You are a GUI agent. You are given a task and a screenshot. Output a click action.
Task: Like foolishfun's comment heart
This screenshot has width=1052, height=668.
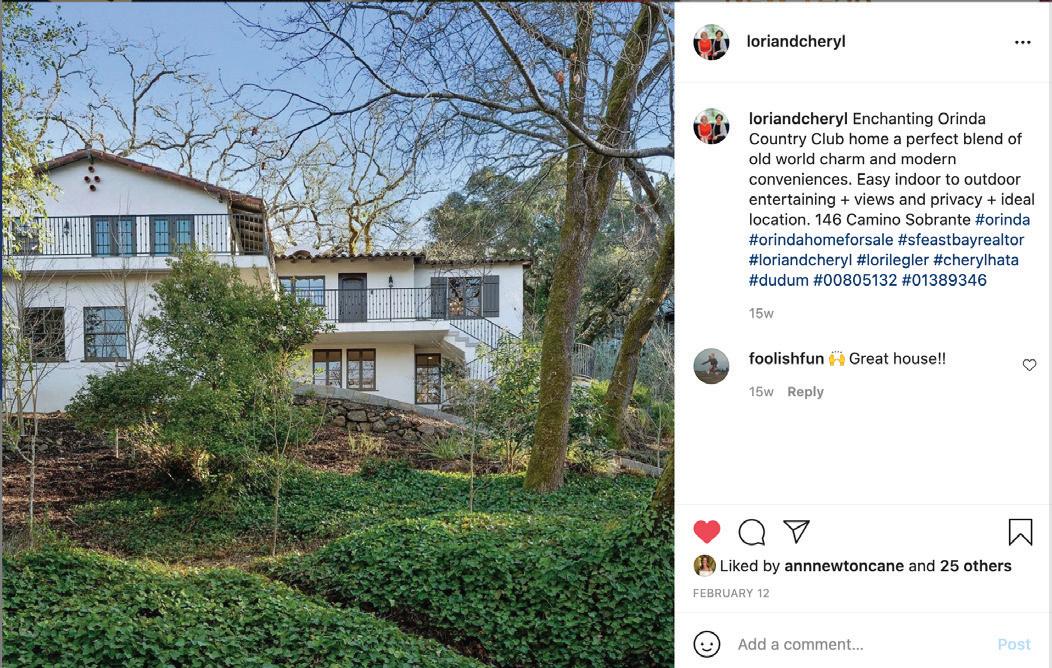coord(1029,365)
